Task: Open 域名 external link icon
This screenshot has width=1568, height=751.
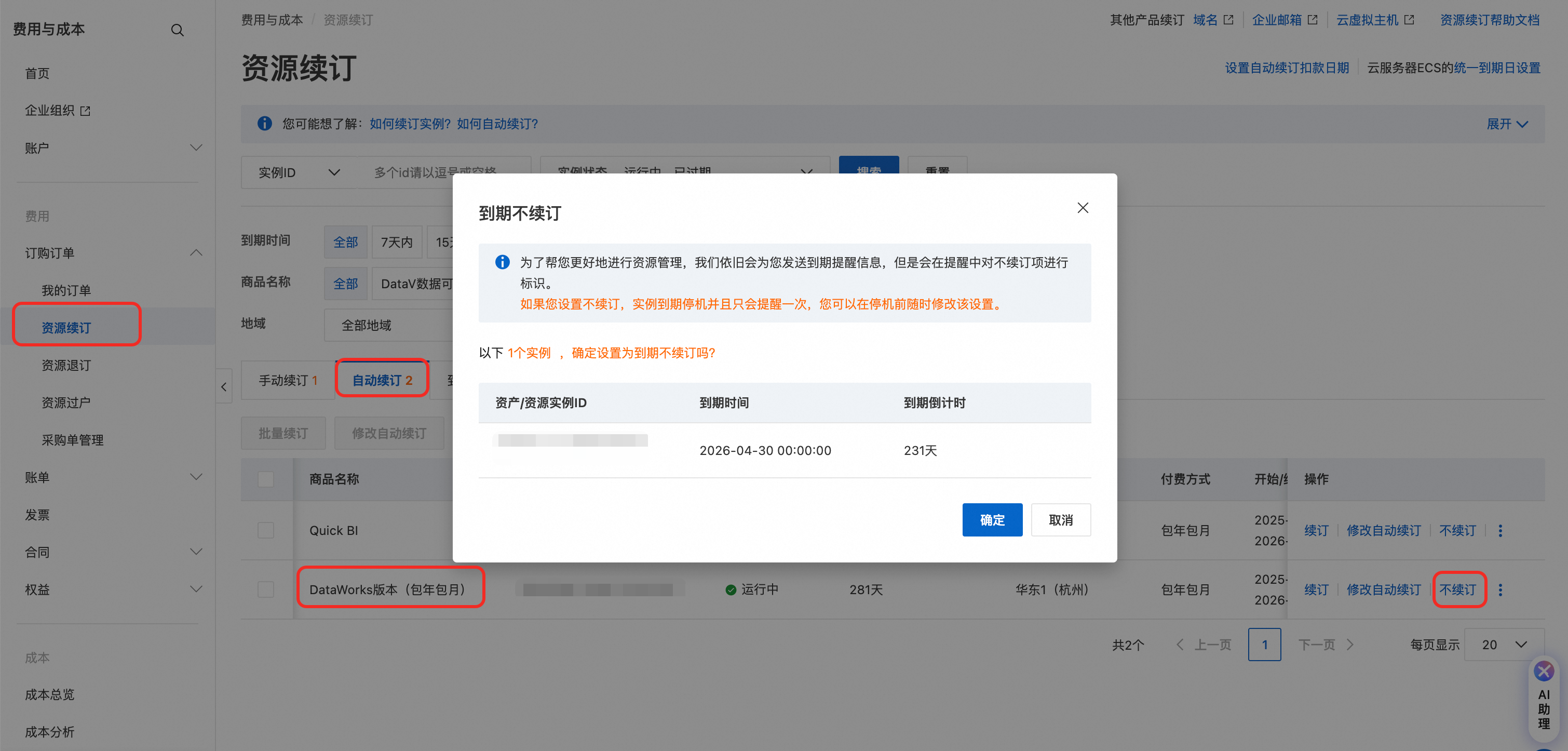Action: pos(1228,20)
